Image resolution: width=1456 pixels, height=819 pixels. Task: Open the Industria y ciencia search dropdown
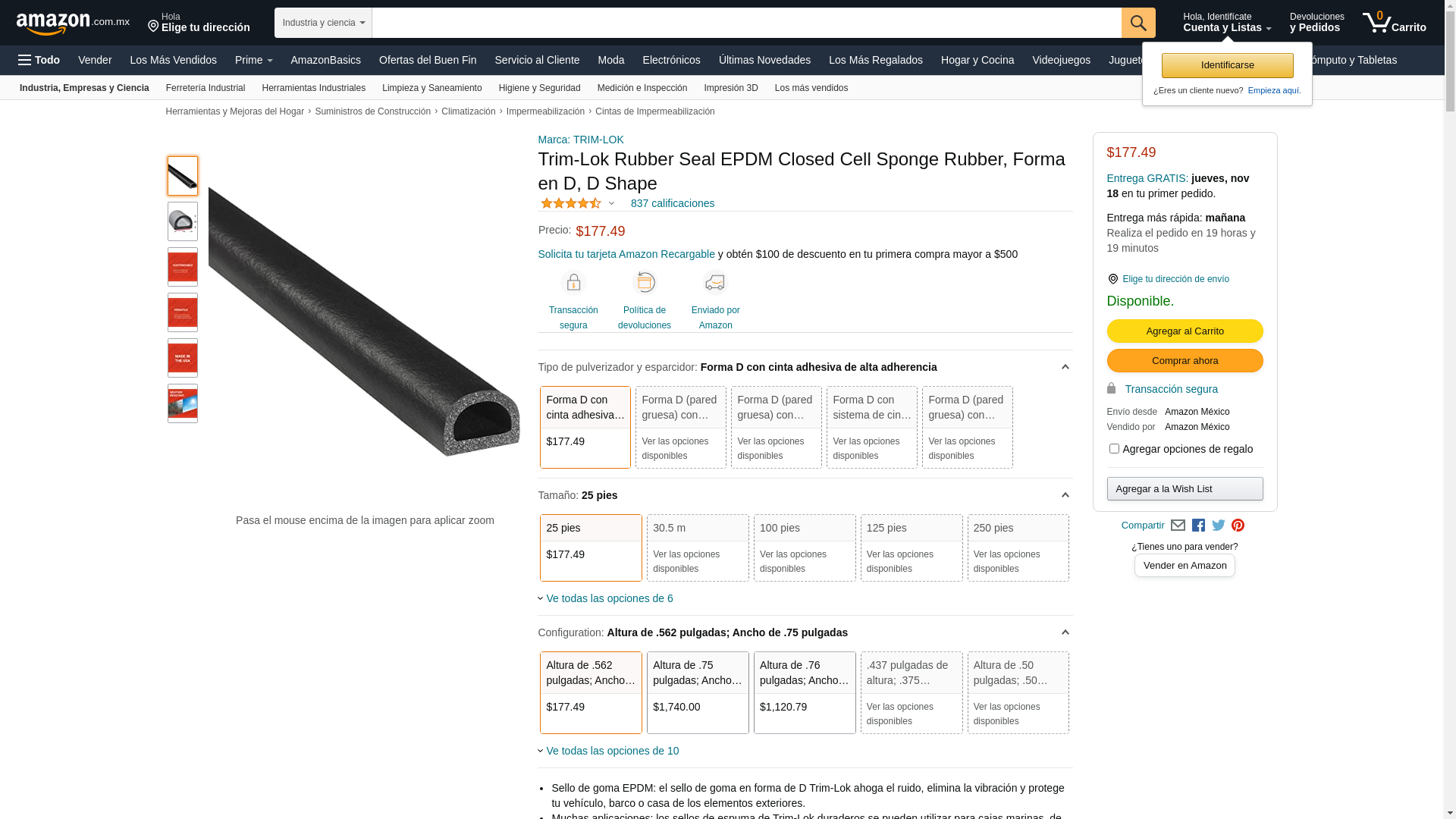pos(323,23)
